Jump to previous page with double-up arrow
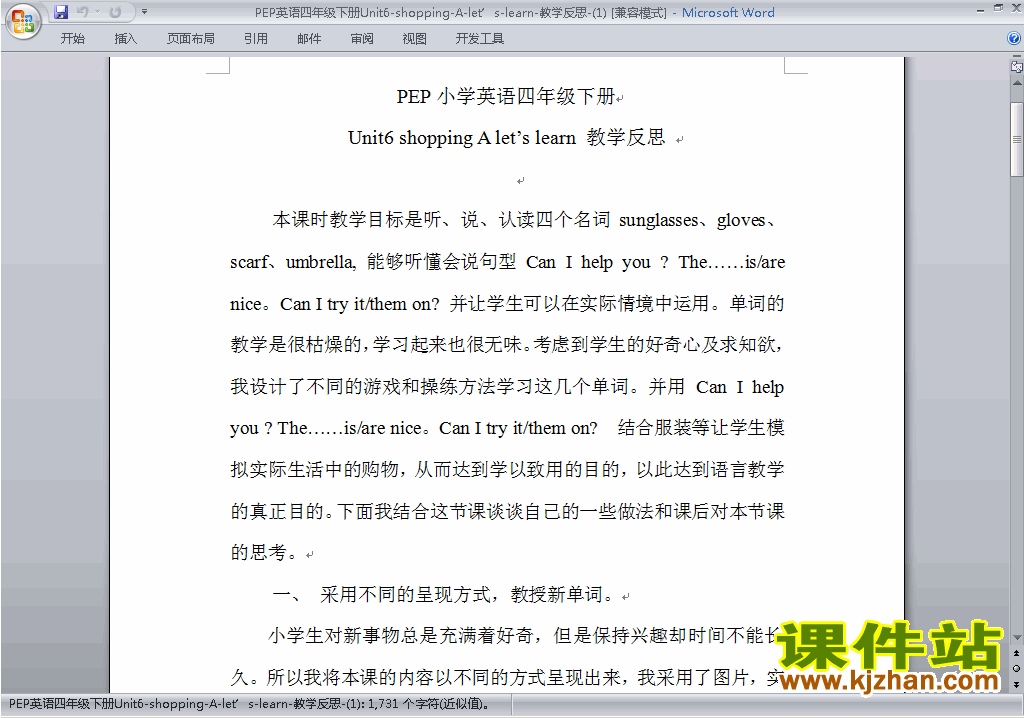The height and width of the screenshot is (718, 1024). click(1016, 653)
